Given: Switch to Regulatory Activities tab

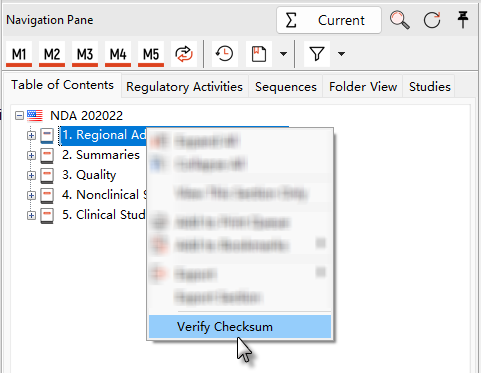Looking at the screenshot, I should coord(184,87).
